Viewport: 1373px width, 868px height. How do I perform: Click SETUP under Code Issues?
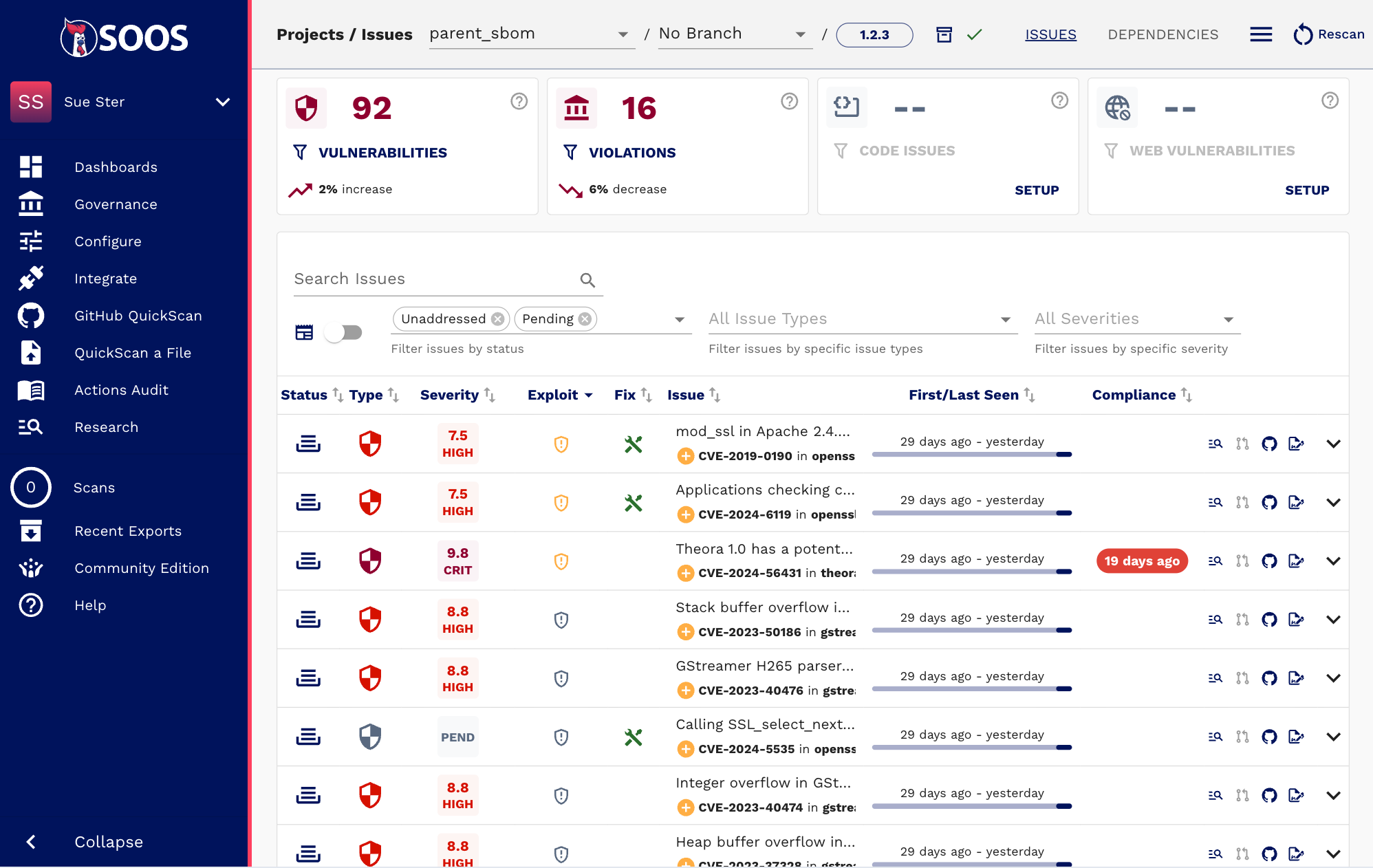[x=1037, y=190]
